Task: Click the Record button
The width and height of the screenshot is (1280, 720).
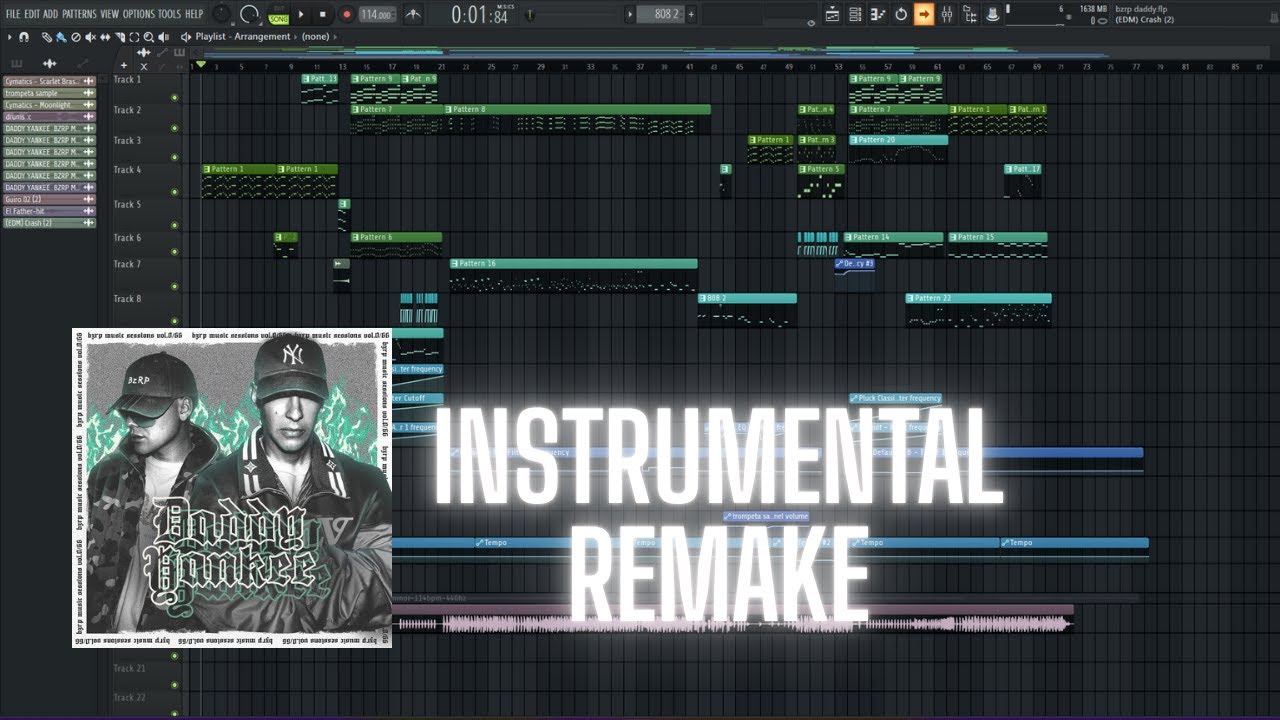Action: pyautogui.click(x=346, y=14)
